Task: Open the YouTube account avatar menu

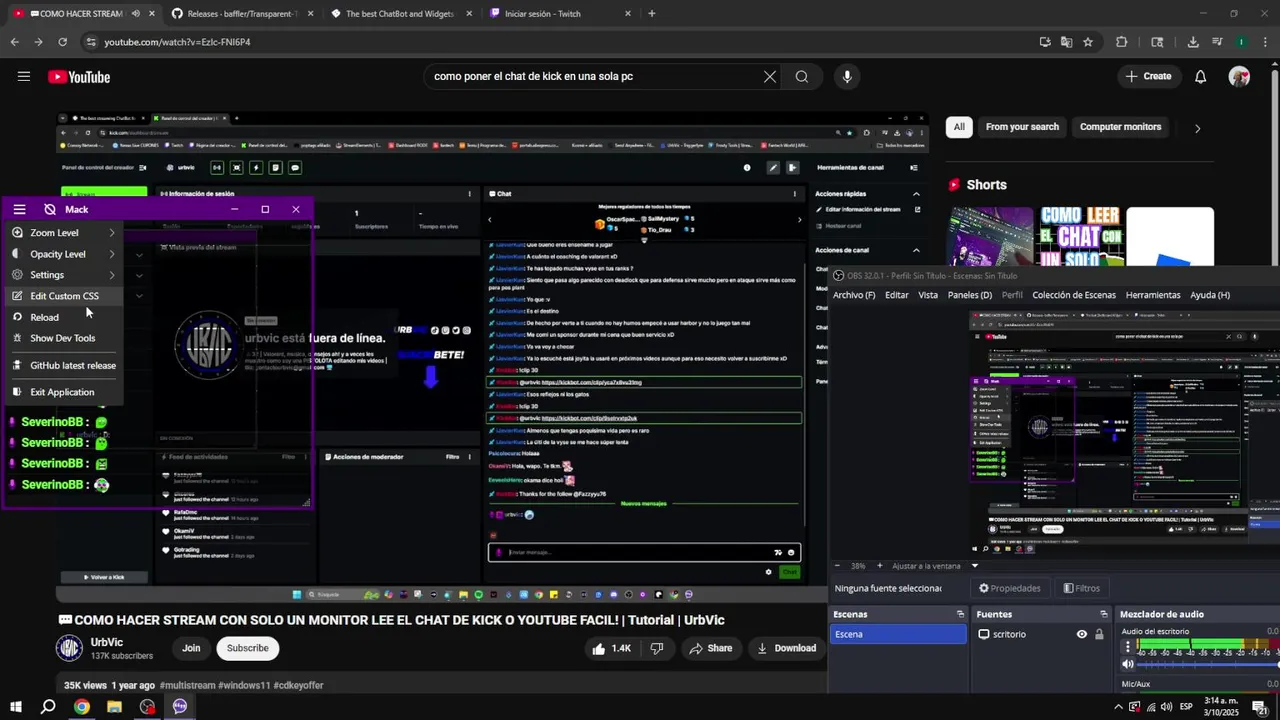Action: click(1240, 77)
